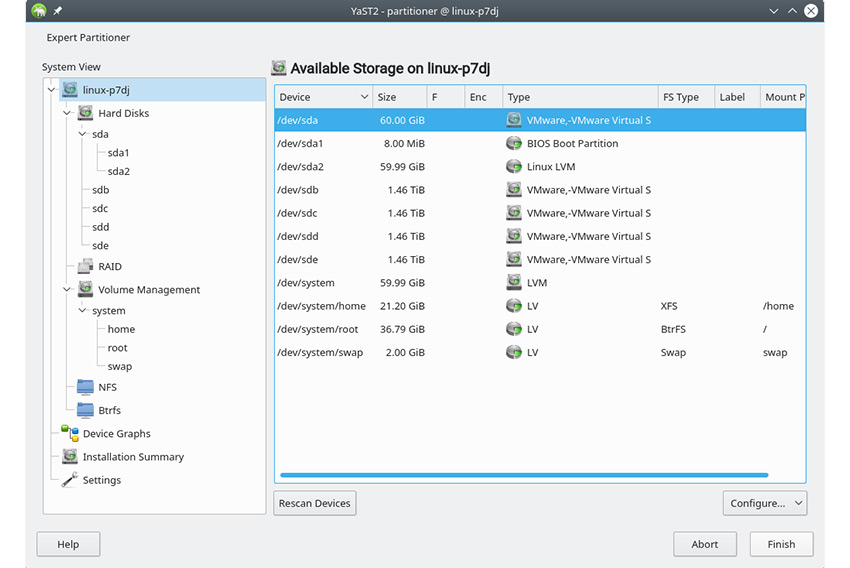This screenshot has height=568, width=850.
Task: Click the Hard Disks icon in tree
Action: point(85,113)
